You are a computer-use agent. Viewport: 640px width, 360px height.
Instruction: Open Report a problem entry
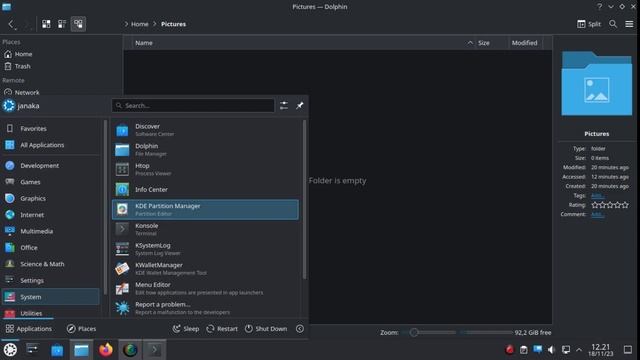tap(205, 308)
